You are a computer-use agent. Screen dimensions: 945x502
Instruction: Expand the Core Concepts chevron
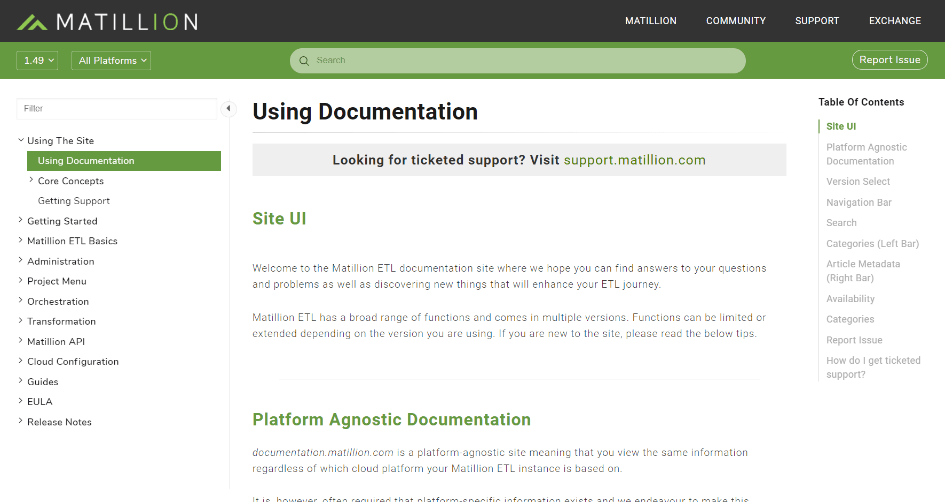tap(31, 180)
